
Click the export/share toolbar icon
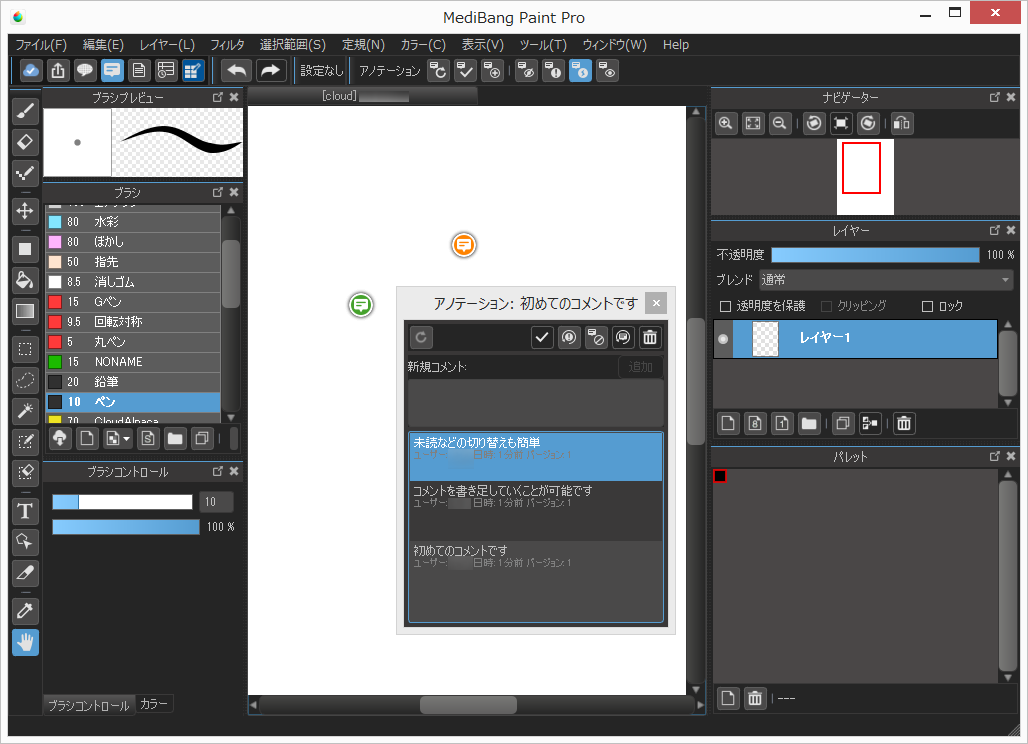[58, 71]
